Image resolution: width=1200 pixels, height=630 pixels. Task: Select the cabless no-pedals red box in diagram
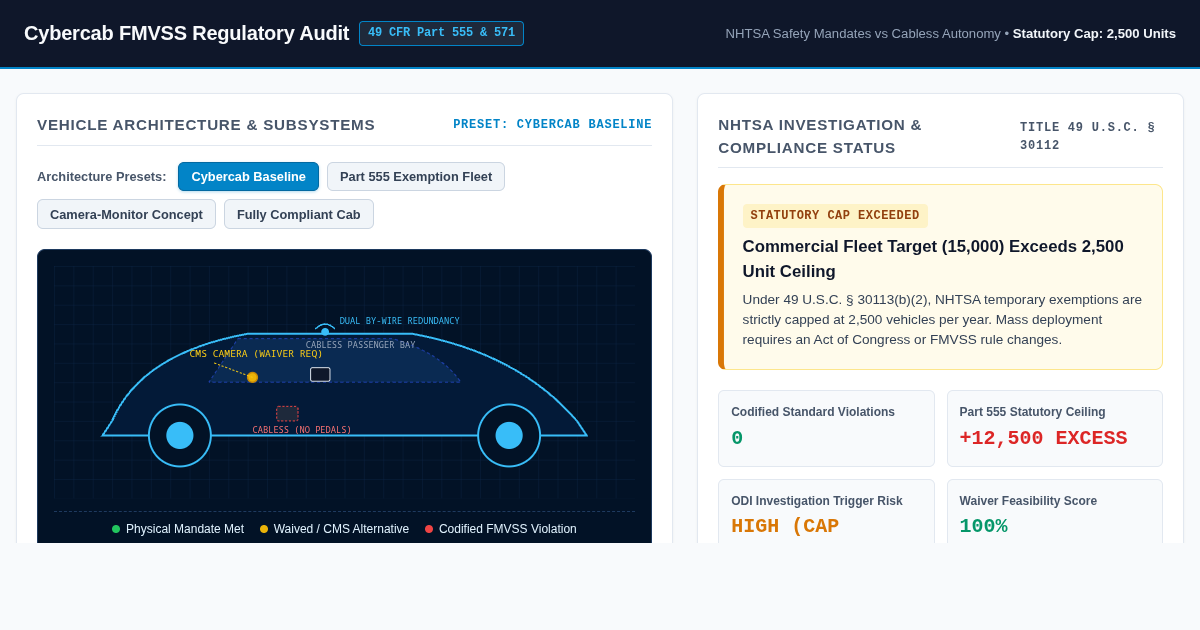287,413
